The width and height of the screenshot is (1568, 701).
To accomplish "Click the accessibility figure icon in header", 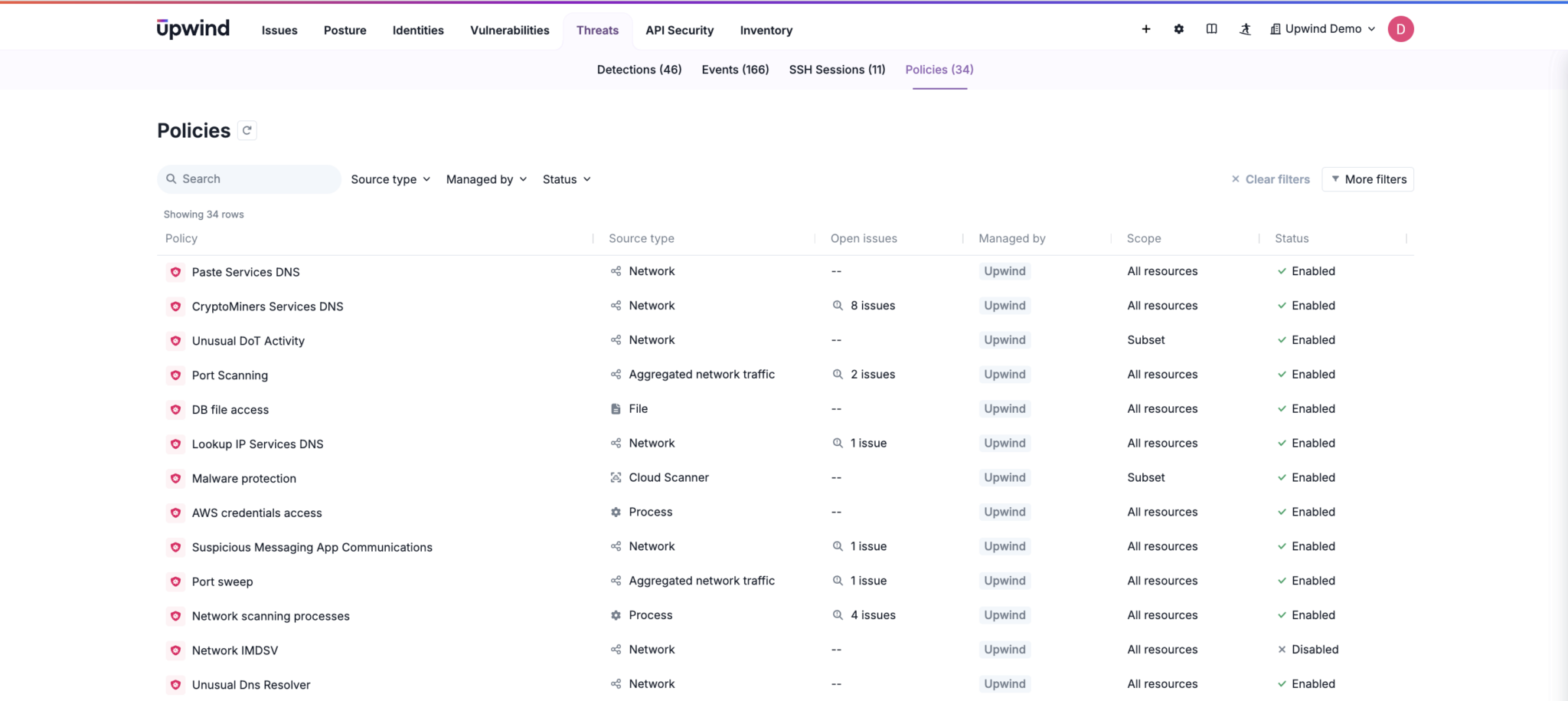I will click(x=1245, y=29).
